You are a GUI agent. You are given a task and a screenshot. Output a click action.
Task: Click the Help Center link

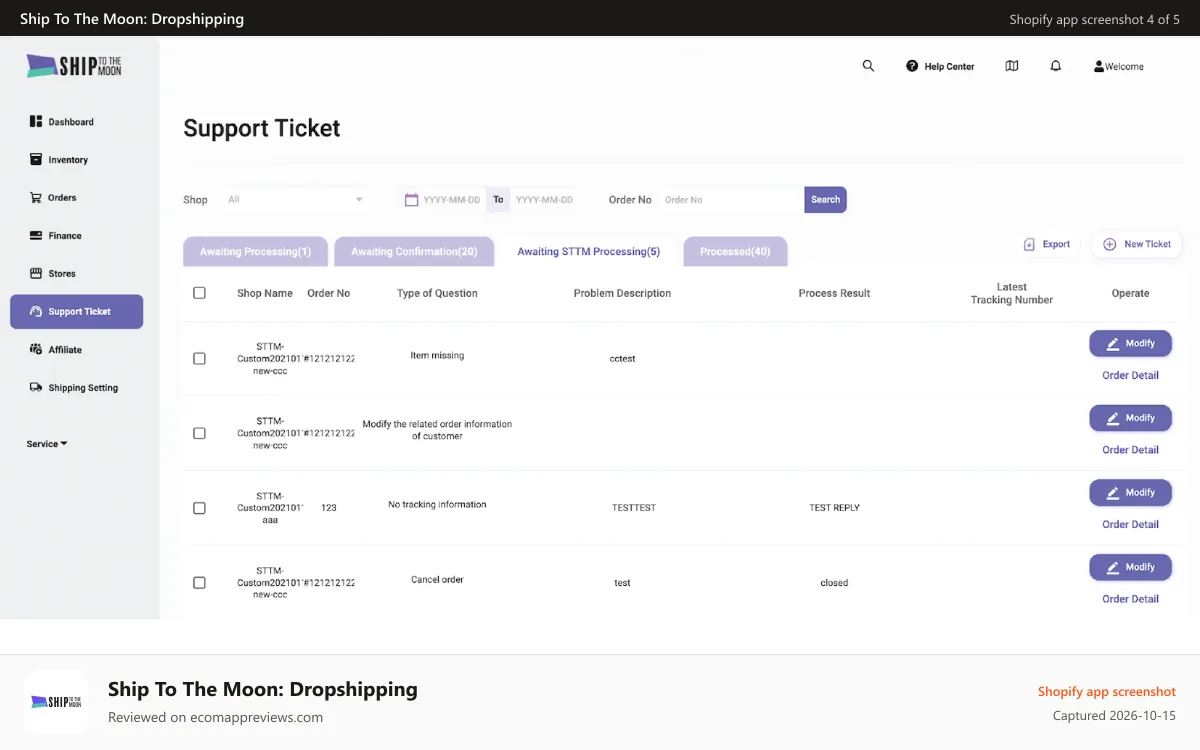pyautogui.click(x=949, y=67)
